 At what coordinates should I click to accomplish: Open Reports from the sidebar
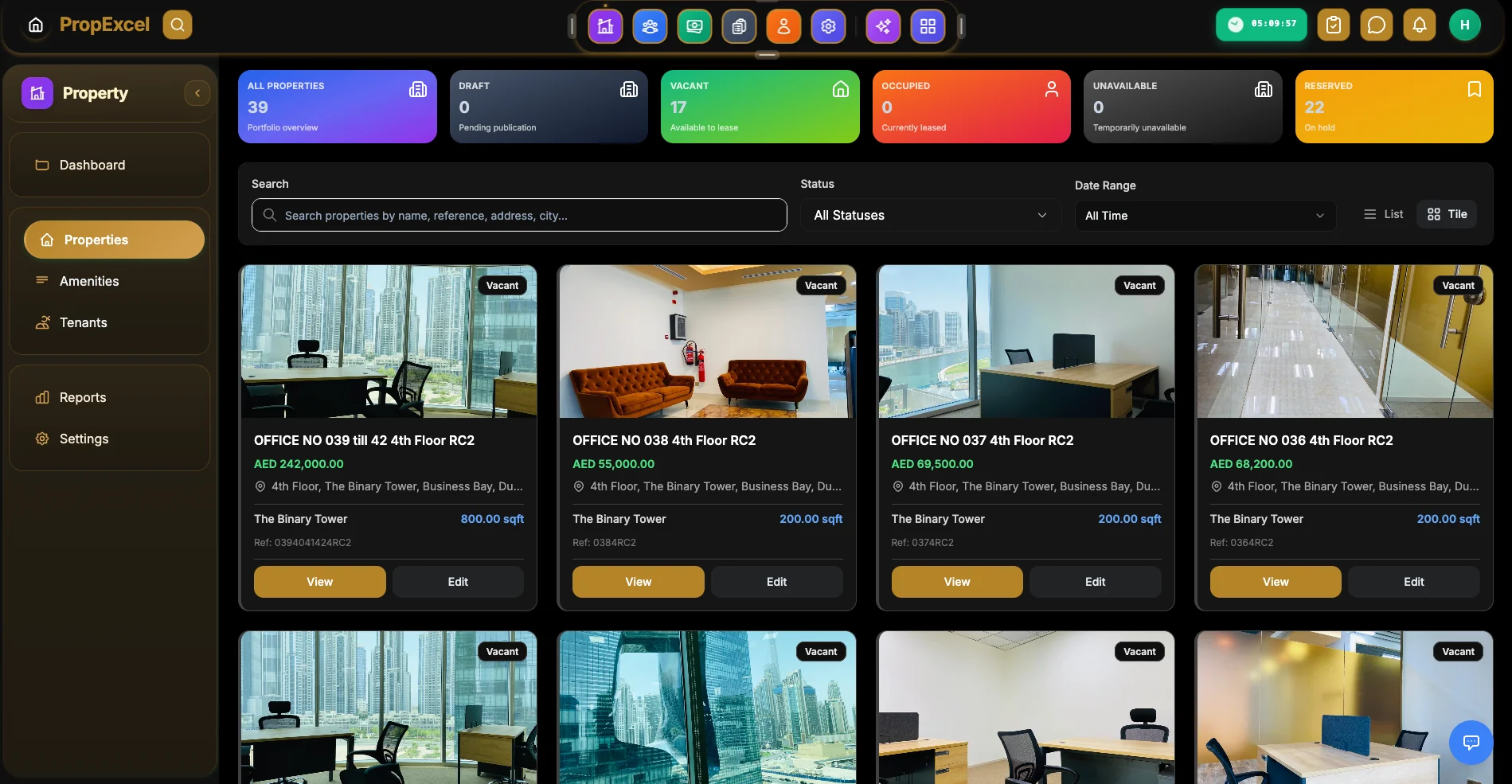[82, 397]
